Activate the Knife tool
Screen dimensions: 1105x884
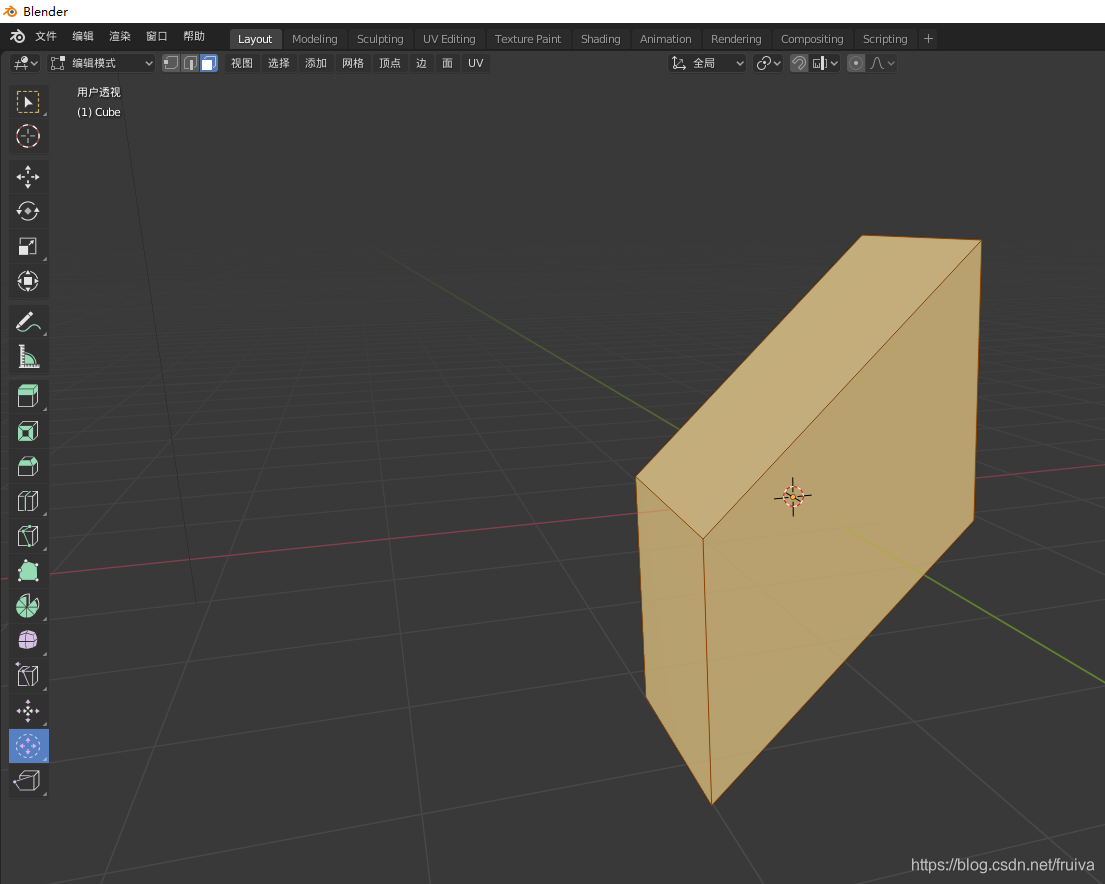pyautogui.click(x=28, y=536)
